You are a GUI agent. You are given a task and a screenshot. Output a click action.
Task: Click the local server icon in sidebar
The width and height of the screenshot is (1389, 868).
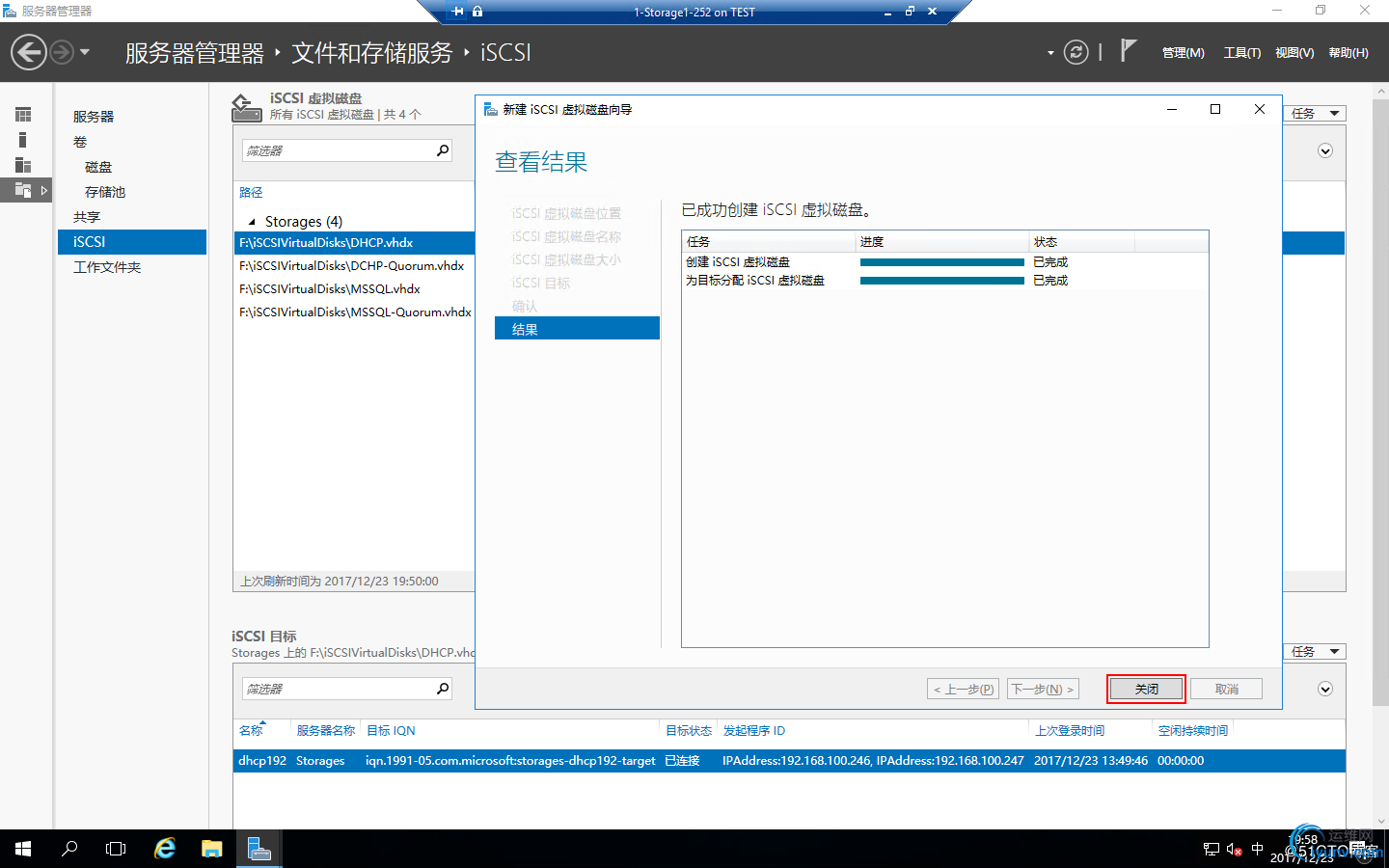pyautogui.click(x=23, y=140)
